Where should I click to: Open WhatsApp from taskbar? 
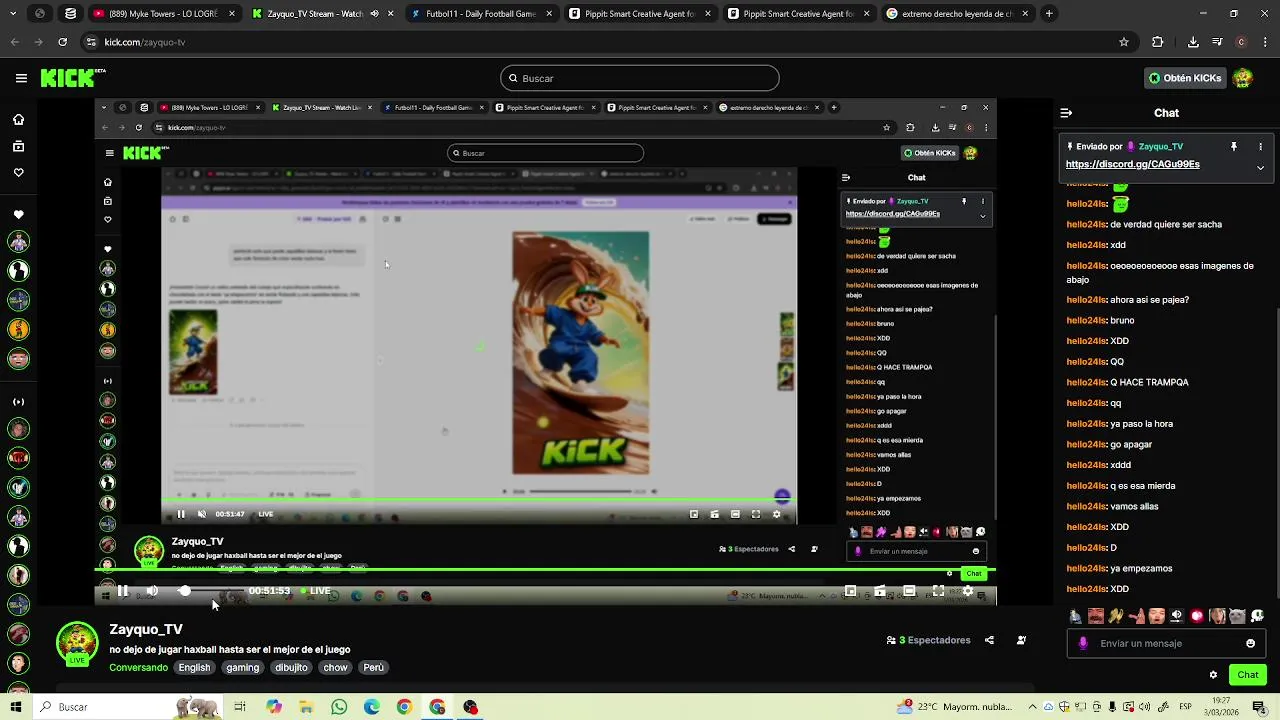coord(339,707)
